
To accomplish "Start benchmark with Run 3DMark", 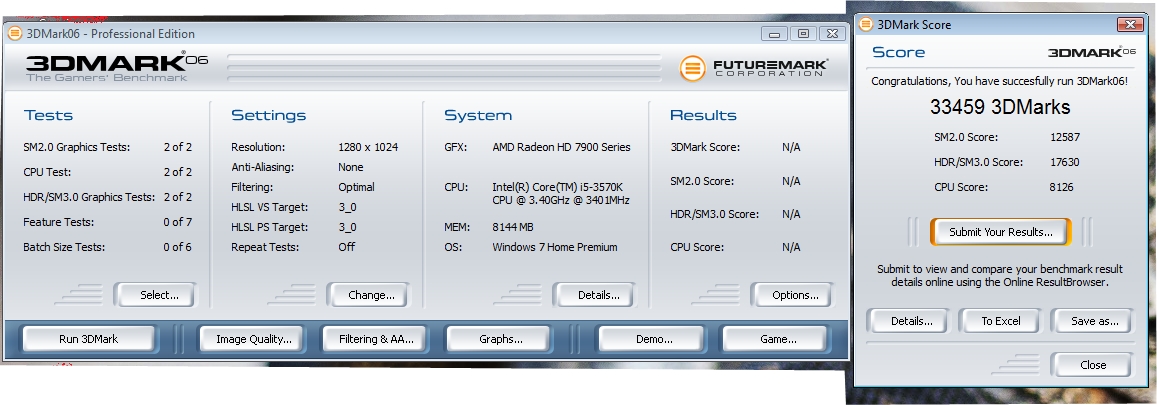I will click(x=89, y=339).
